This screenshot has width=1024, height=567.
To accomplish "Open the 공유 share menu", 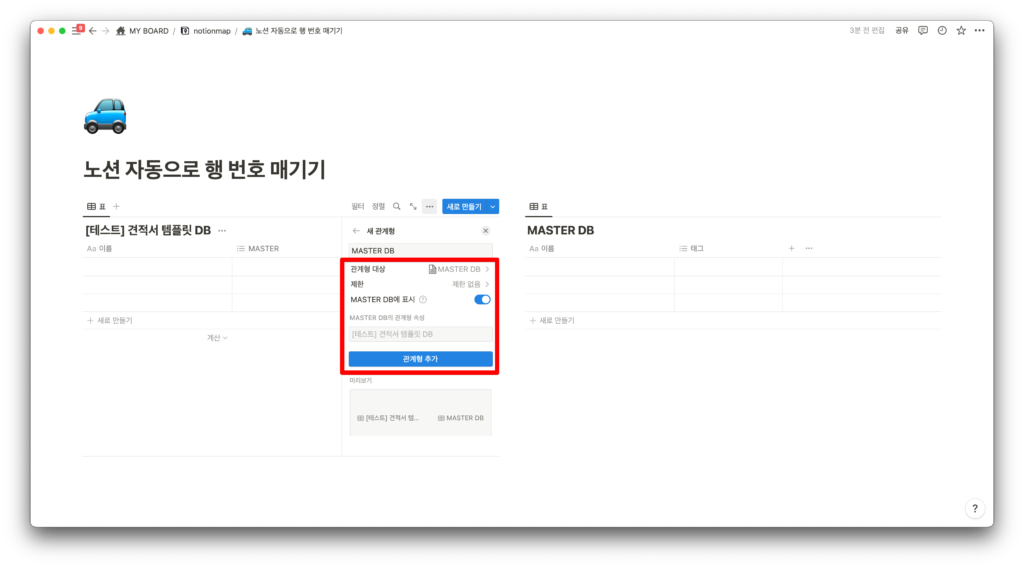I will 902,31.
